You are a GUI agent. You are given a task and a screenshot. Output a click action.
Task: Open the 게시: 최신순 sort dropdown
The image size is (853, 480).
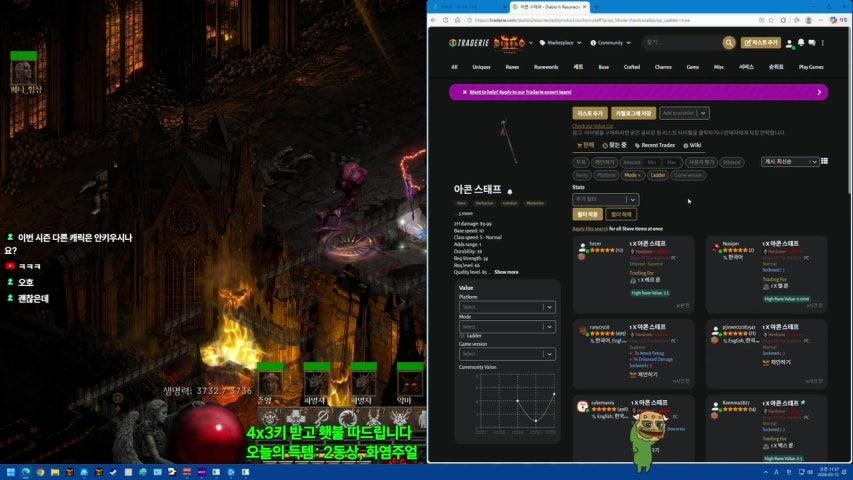point(790,162)
